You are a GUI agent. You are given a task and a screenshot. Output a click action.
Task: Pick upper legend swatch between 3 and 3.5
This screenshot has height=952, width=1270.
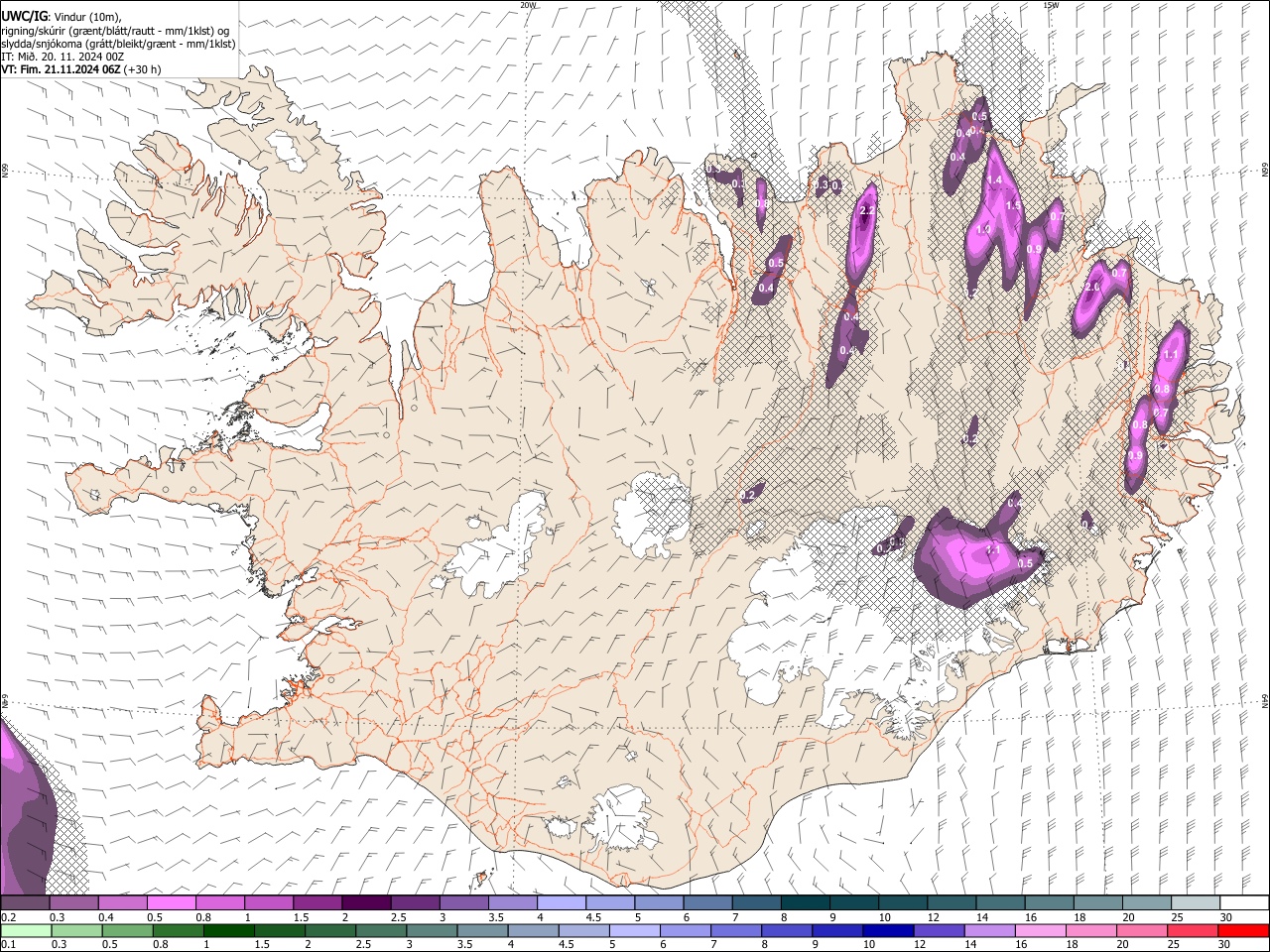[x=464, y=903]
